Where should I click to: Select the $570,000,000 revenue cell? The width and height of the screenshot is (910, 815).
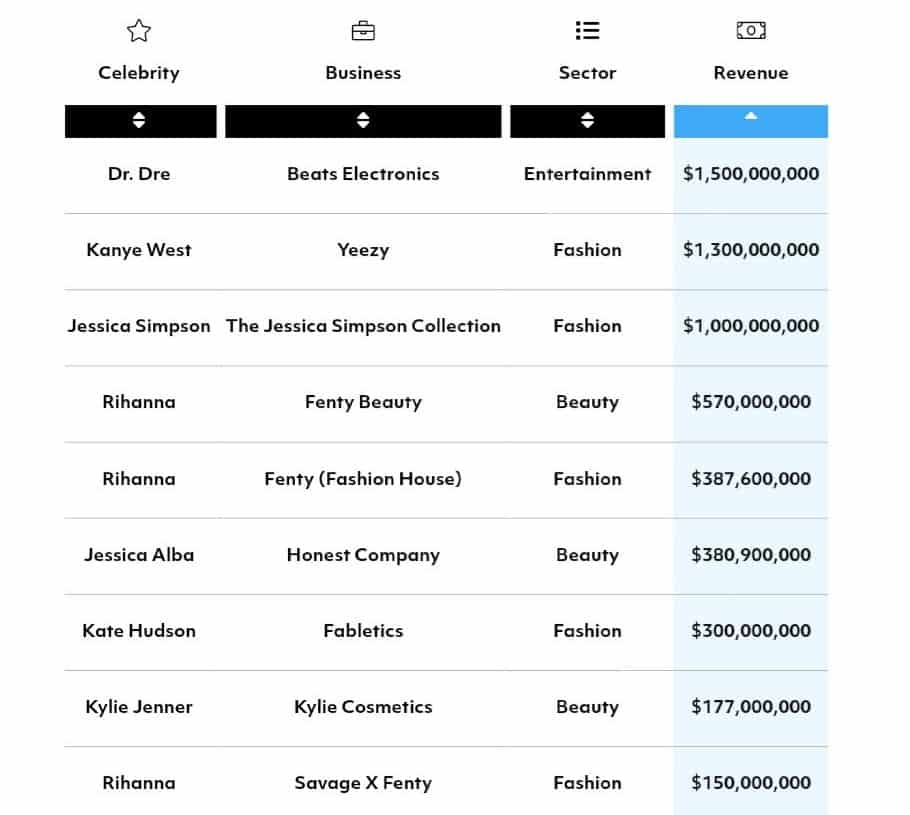[751, 402]
